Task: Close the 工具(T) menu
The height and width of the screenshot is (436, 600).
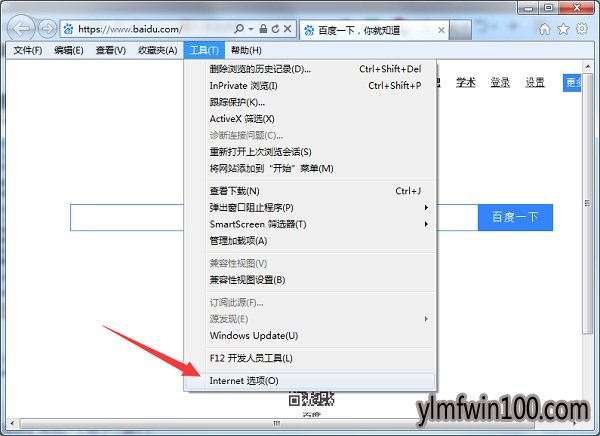Action: click(x=204, y=50)
